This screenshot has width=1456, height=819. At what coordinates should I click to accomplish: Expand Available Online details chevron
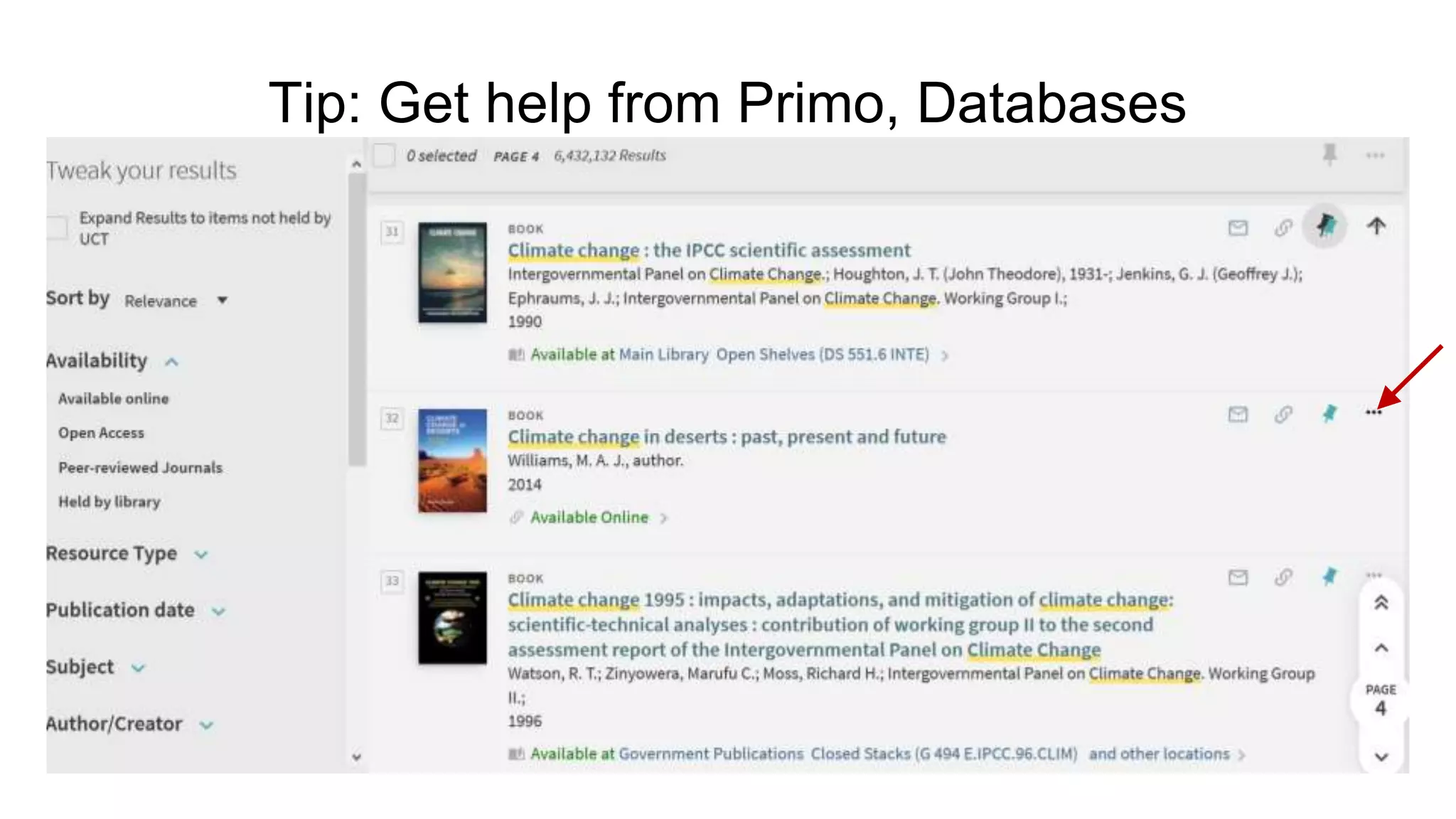click(x=663, y=518)
